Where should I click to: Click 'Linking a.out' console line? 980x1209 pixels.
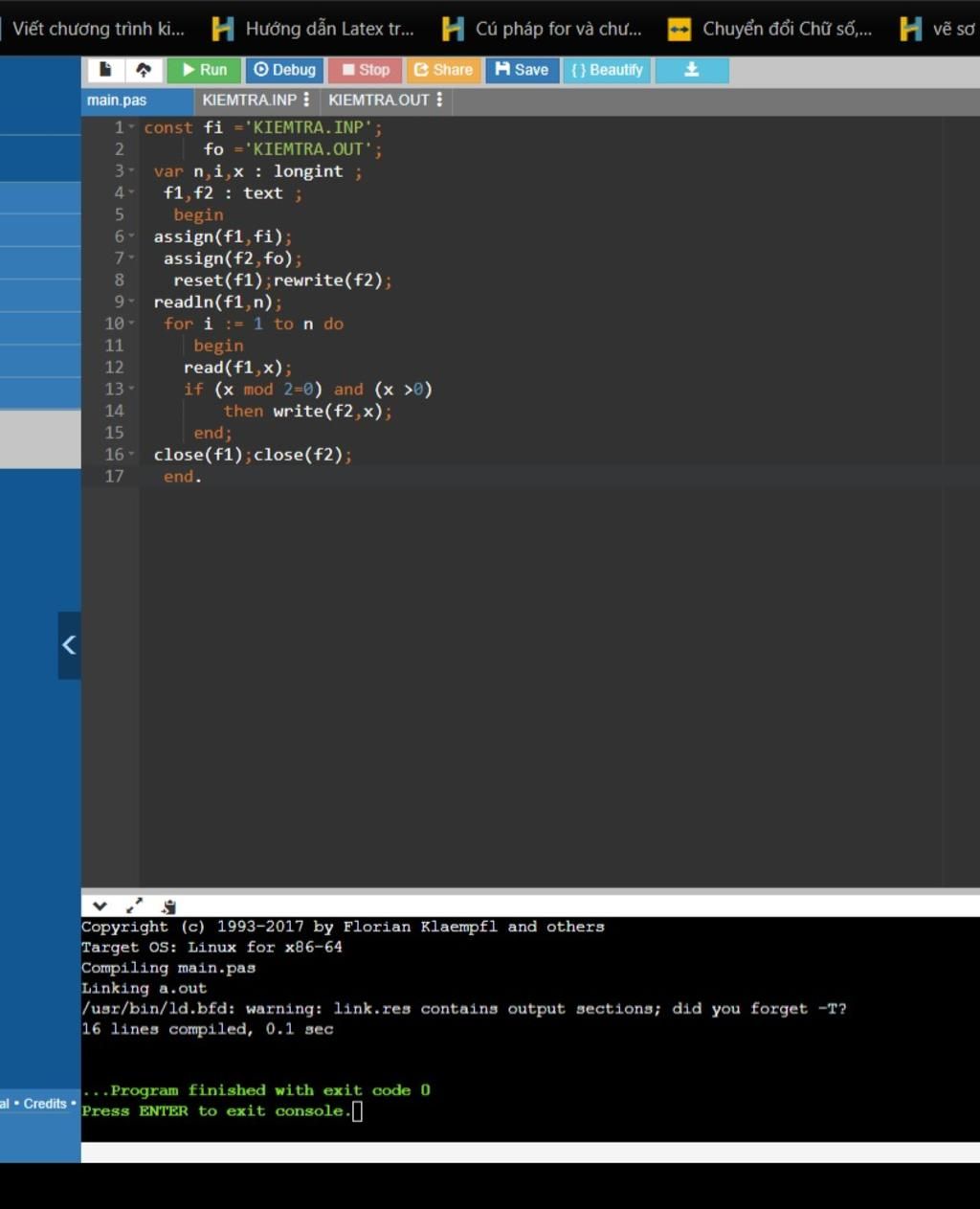tap(144, 988)
